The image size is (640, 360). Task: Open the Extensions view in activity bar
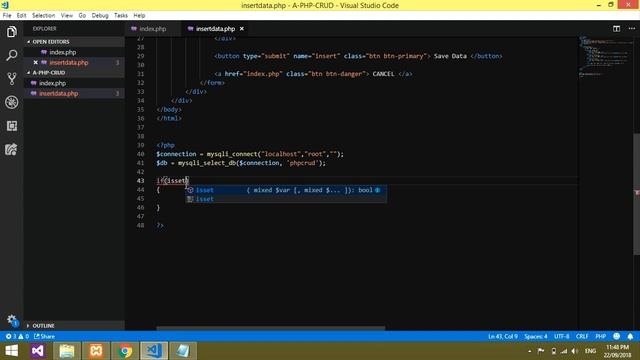(11, 126)
